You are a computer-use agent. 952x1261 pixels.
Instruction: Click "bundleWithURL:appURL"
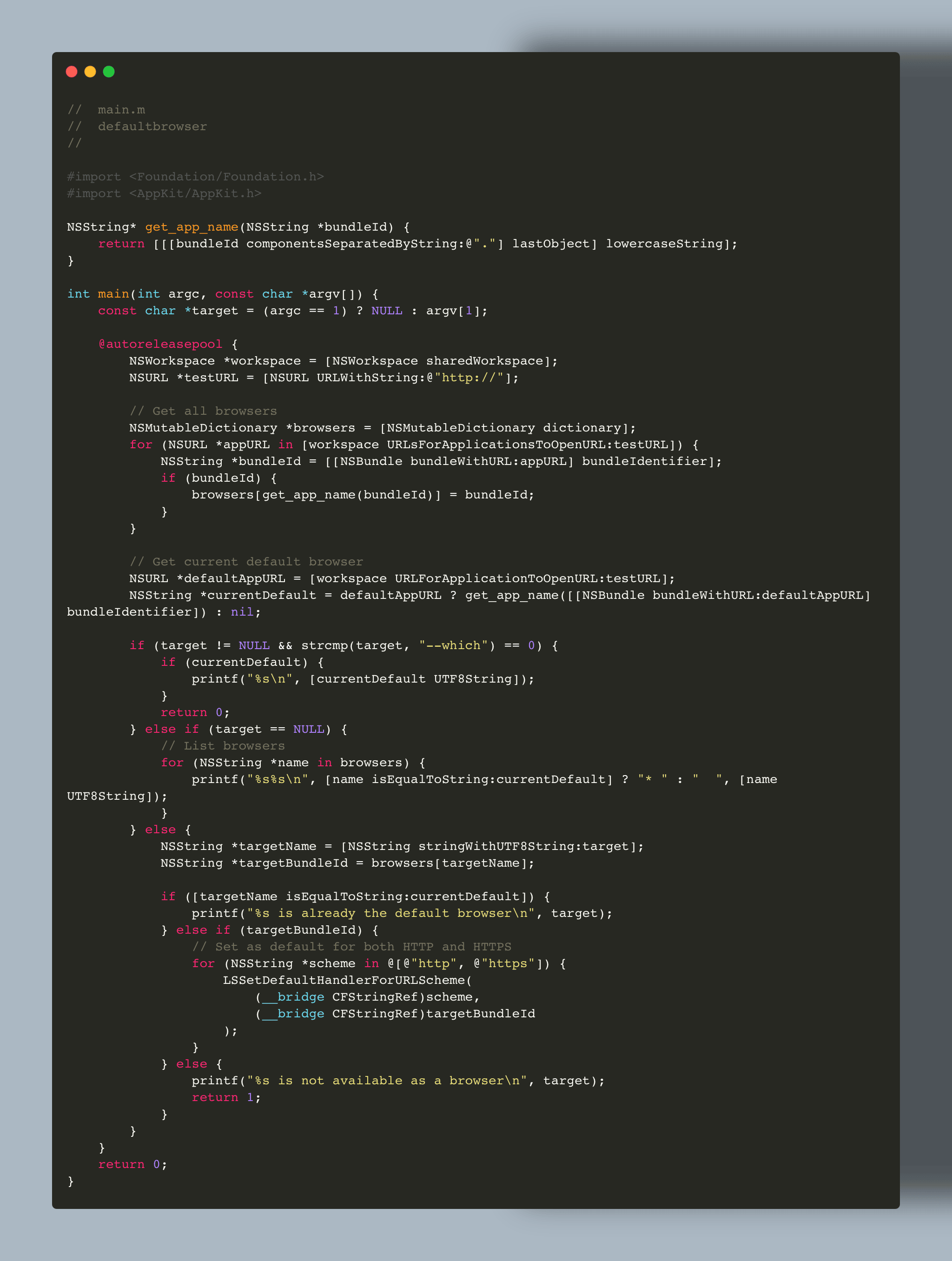[489, 461]
